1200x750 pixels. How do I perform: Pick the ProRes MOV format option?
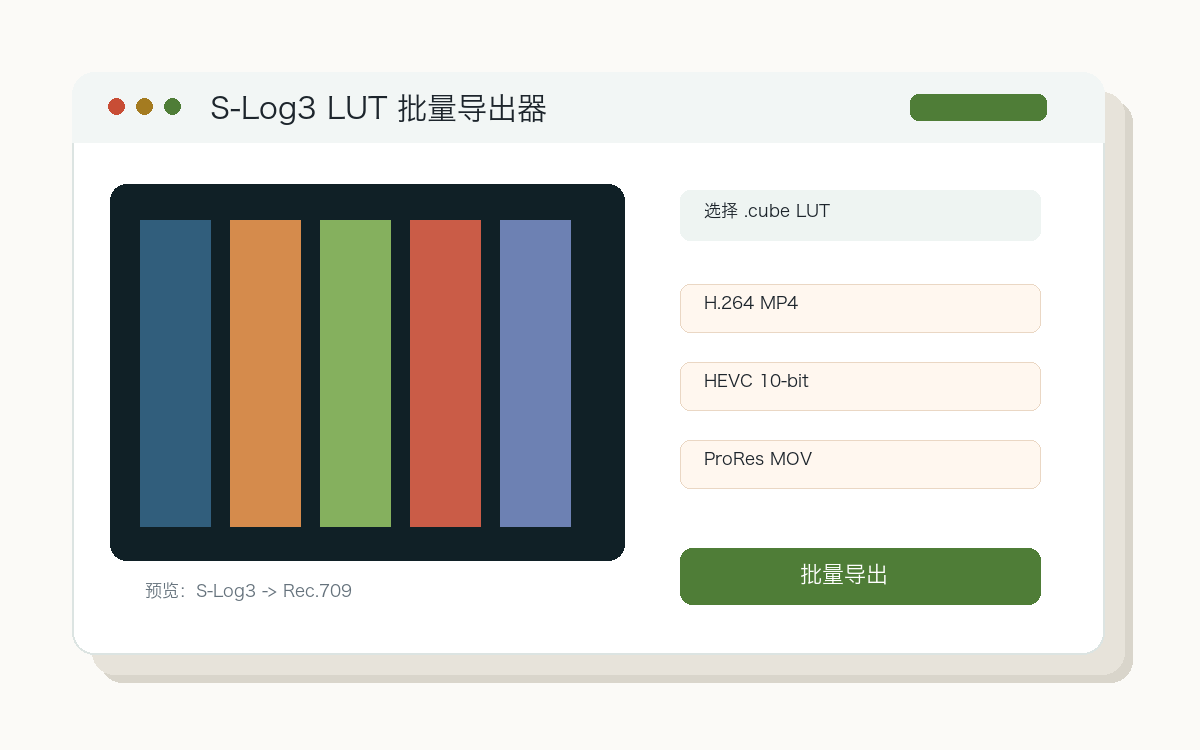(x=860, y=464)
